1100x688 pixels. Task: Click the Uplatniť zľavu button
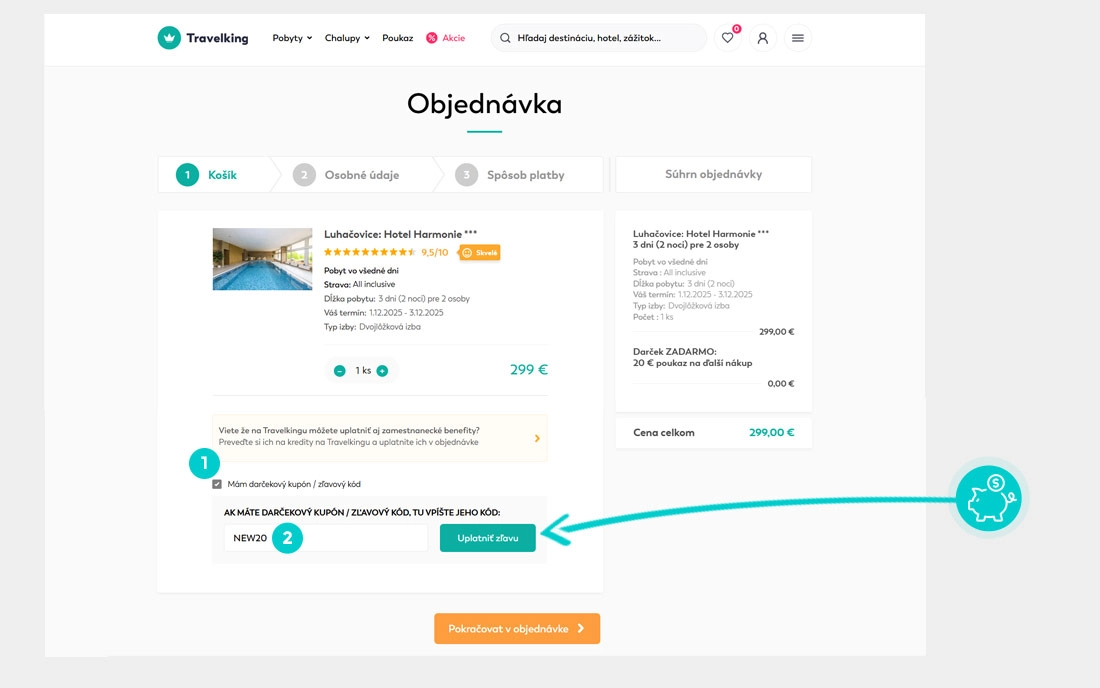tap(488, 538)
